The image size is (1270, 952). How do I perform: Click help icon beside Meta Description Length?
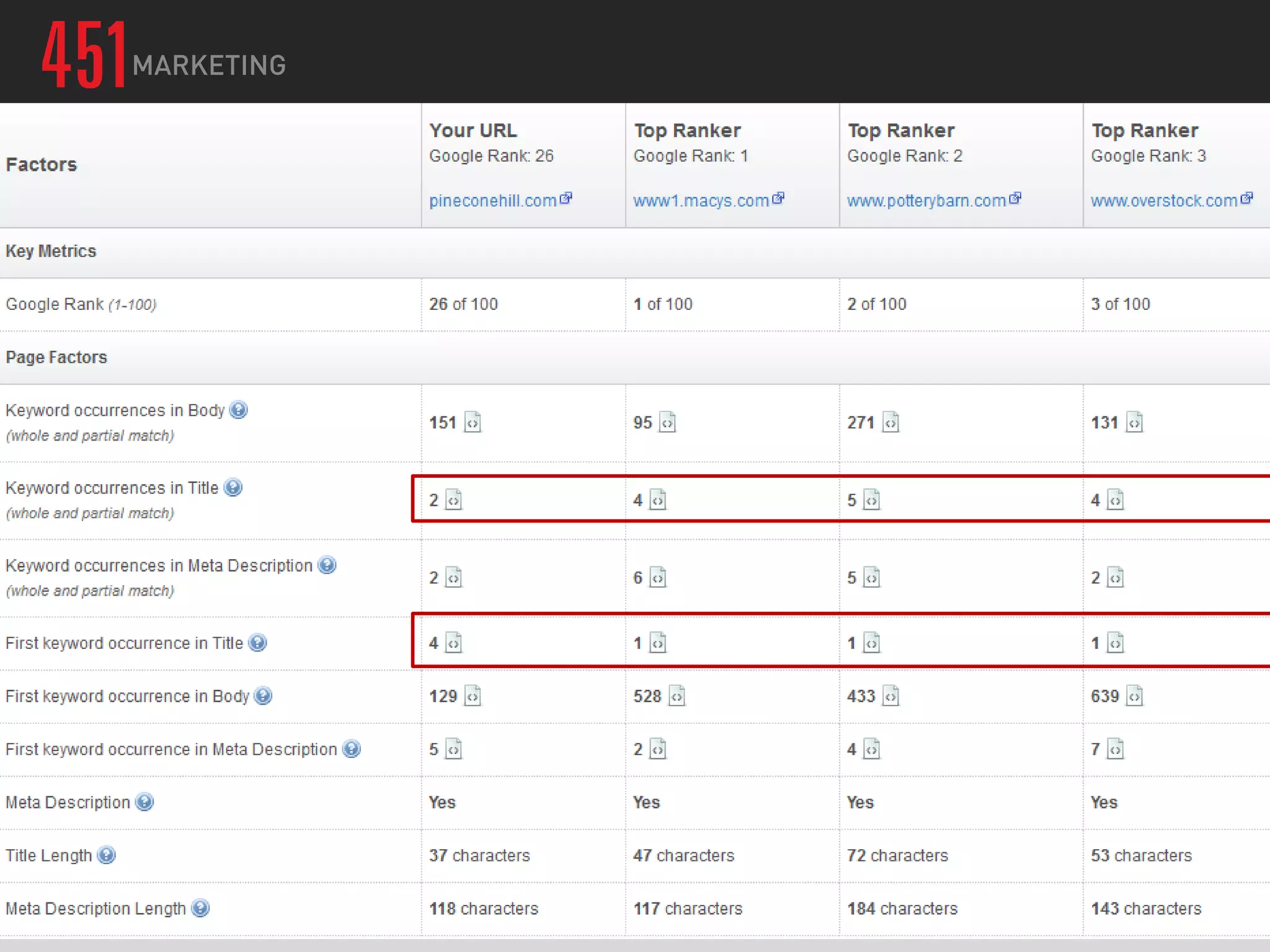[200, 908]
